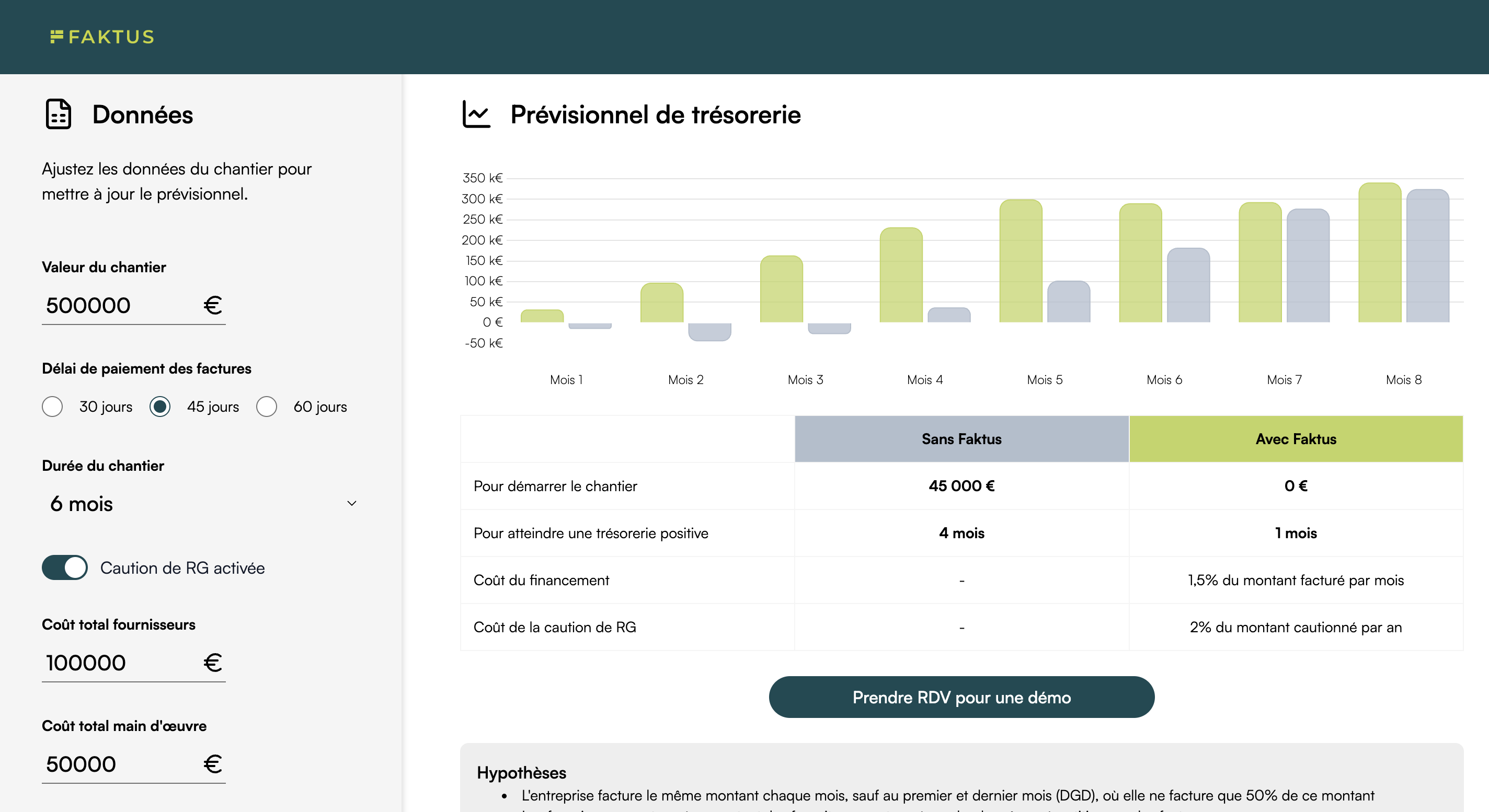Click the grey bar for Mois 4
Image resolution: width=1489 pixels, height=812 pixels.
pyautogui.click(x=948, y=315)
